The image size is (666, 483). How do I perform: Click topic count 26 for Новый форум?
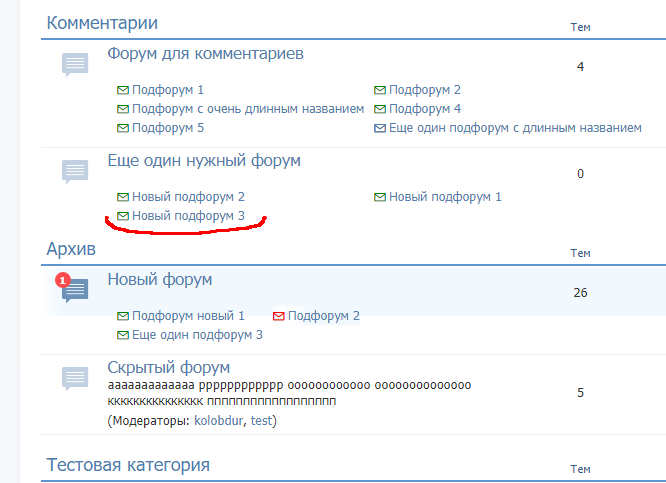coord(580,293)
